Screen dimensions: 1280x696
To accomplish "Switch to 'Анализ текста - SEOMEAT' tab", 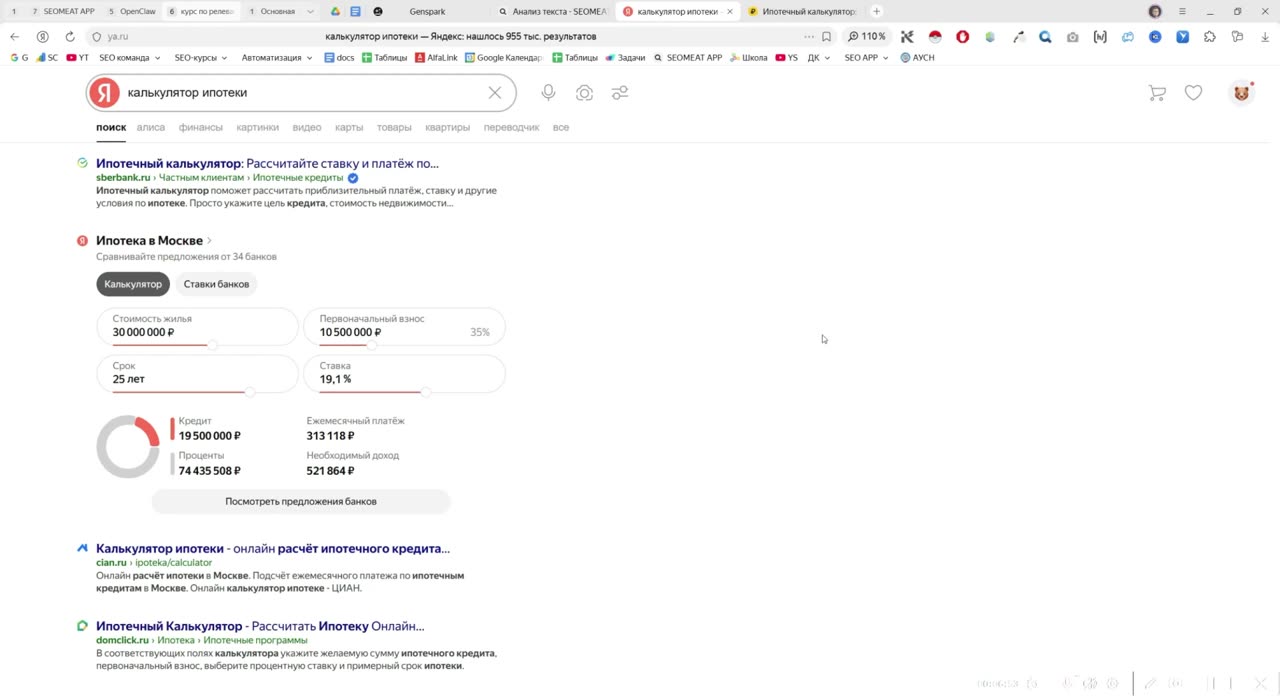I will [552, 11].
